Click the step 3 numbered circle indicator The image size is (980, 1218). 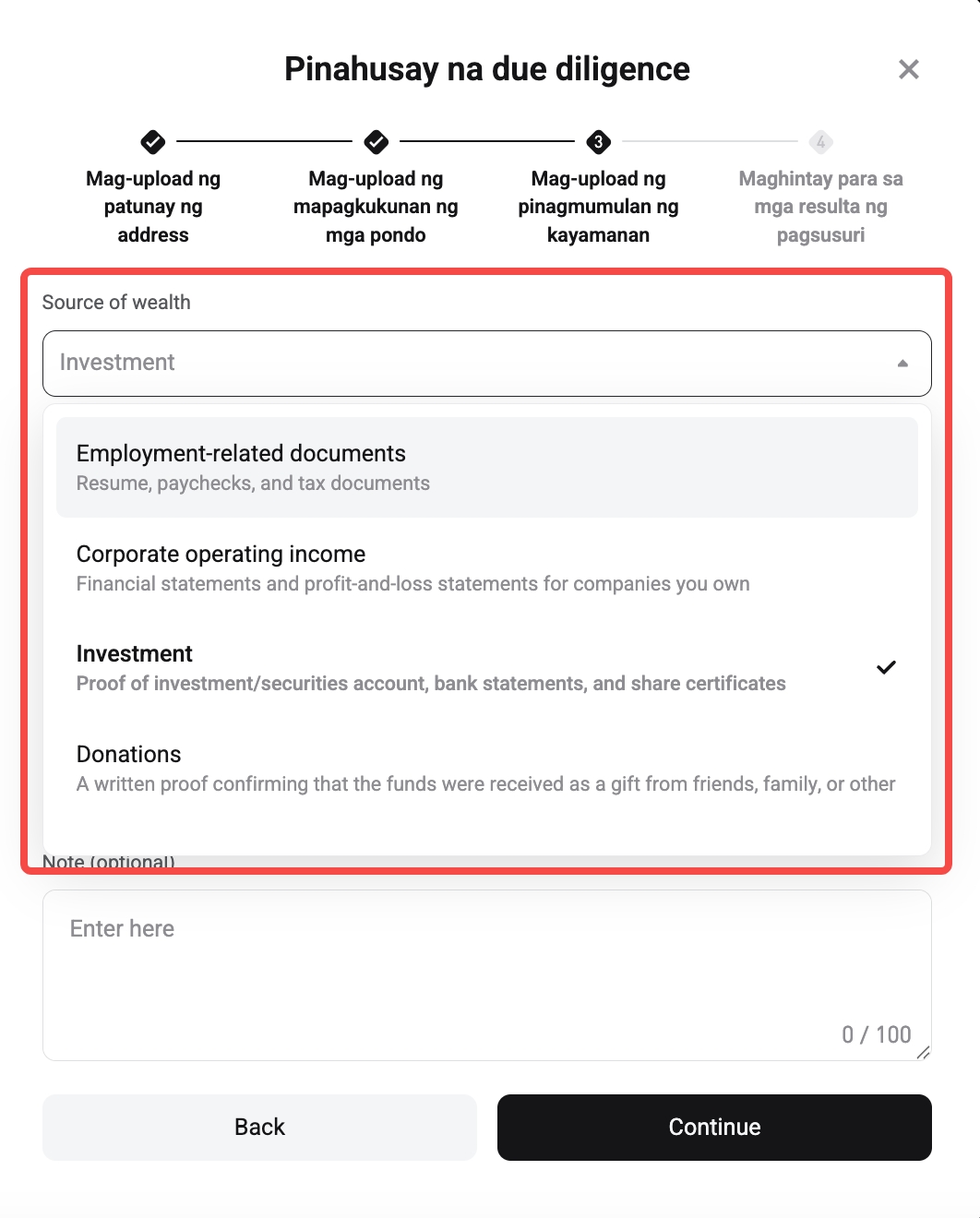click(598, 142)
